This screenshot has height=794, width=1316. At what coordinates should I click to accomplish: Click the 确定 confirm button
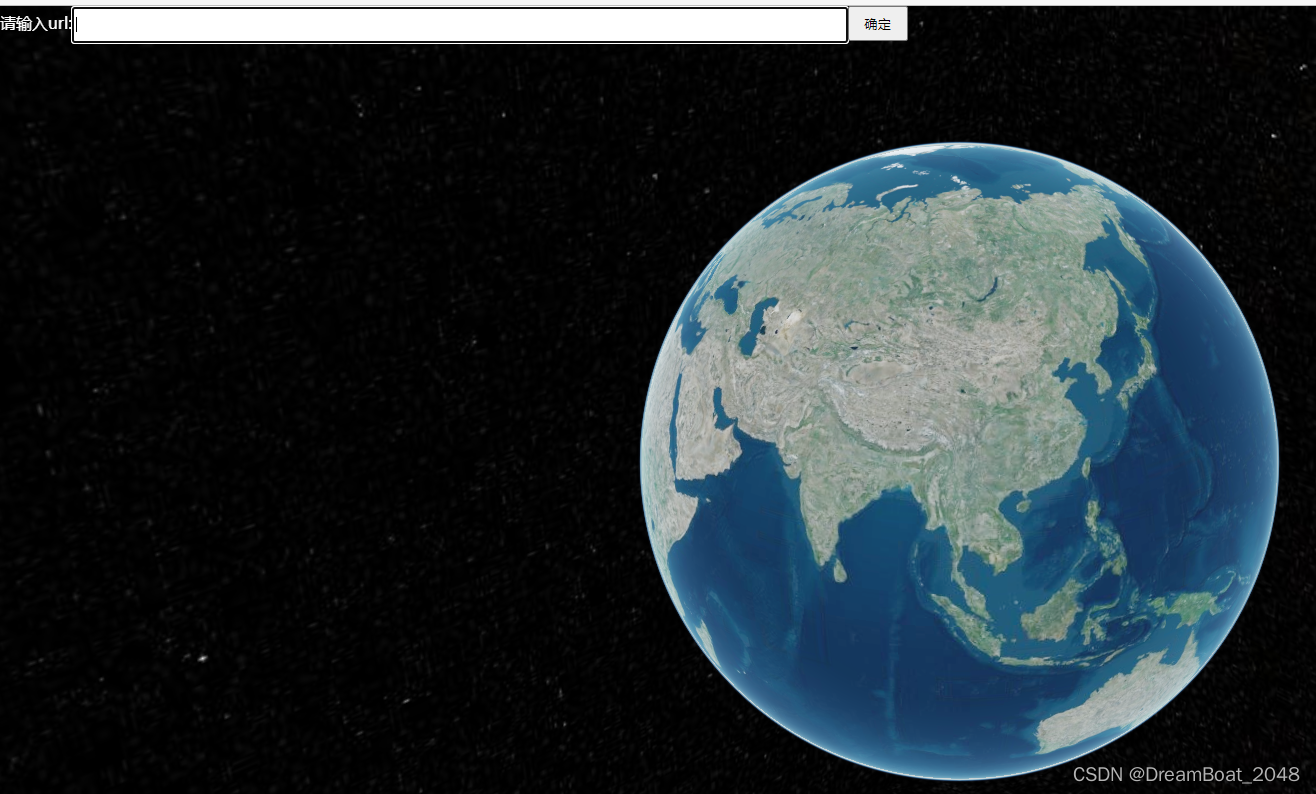tap(877, 24)
